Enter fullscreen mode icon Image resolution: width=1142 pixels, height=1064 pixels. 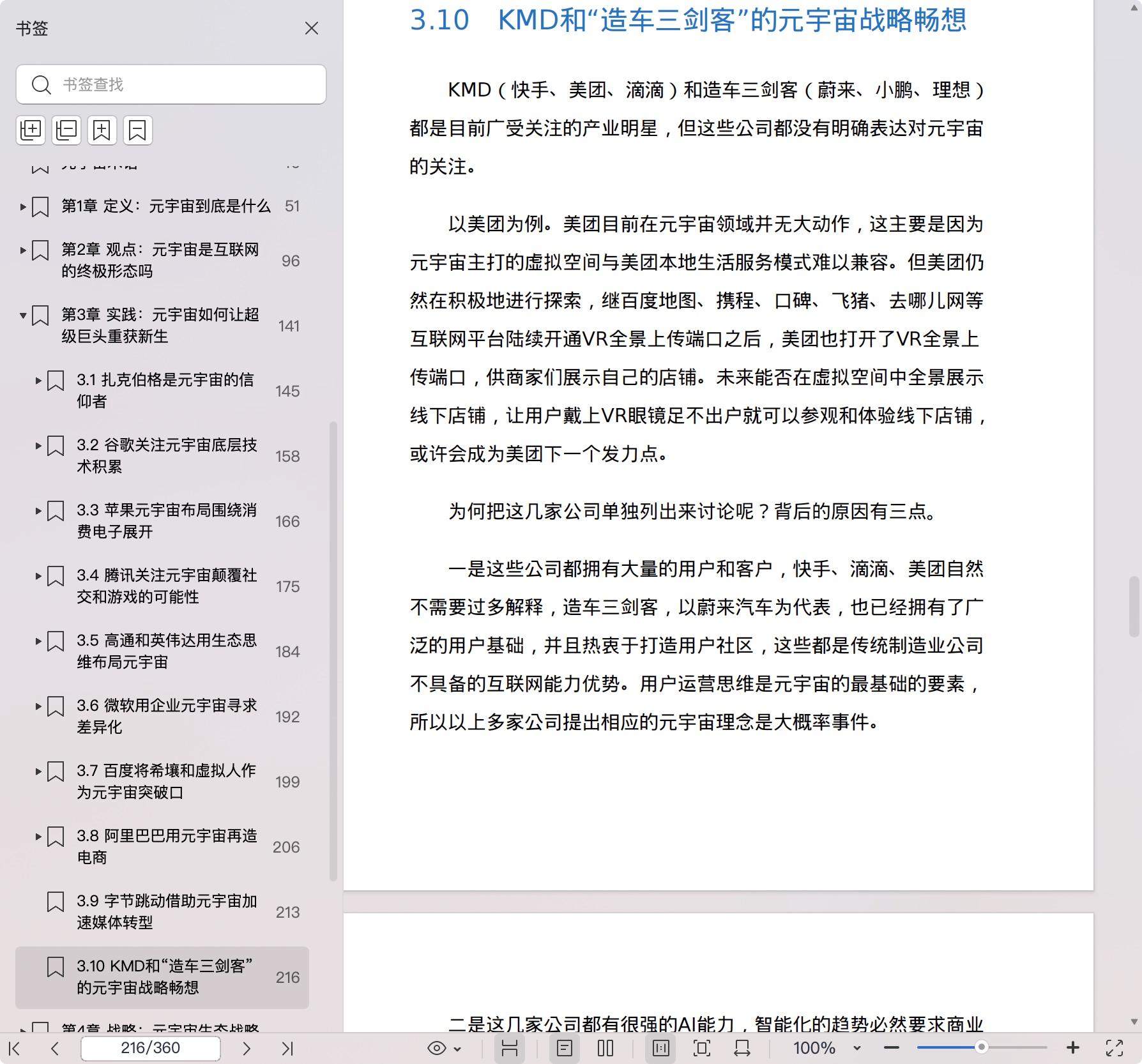point(1115,1048)
